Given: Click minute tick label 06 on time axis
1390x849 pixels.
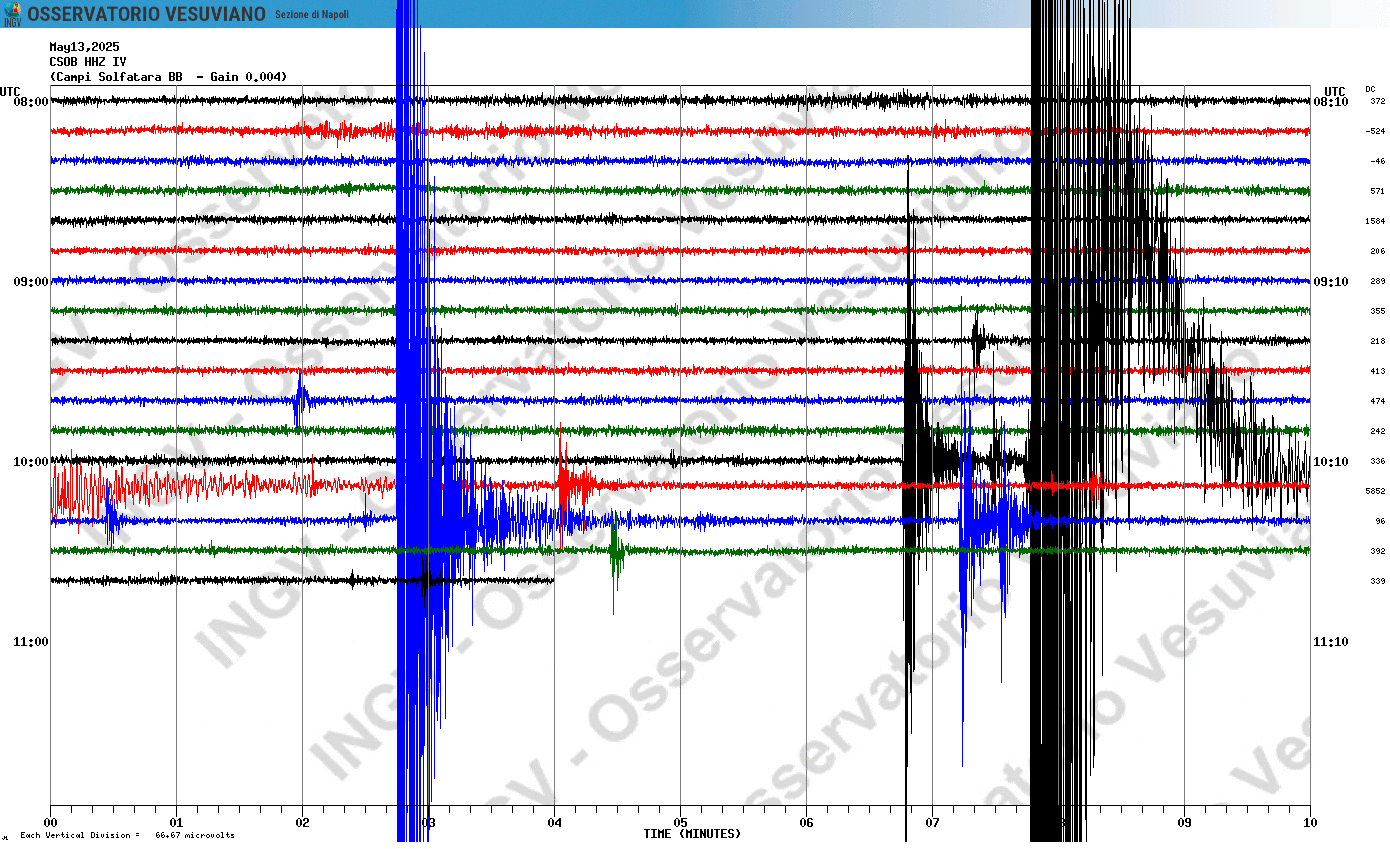Looking at the screenshot, I should click(806, 823).
